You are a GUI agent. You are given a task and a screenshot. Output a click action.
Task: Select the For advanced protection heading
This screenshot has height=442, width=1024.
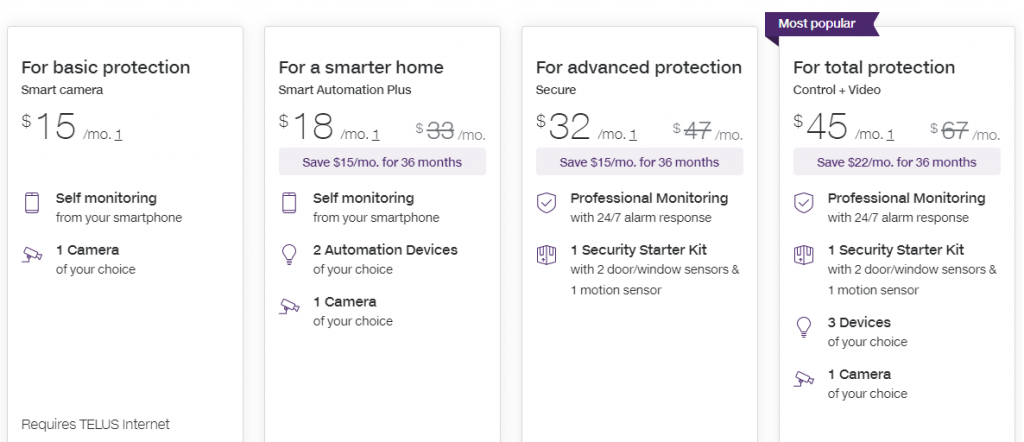[639, 68]
